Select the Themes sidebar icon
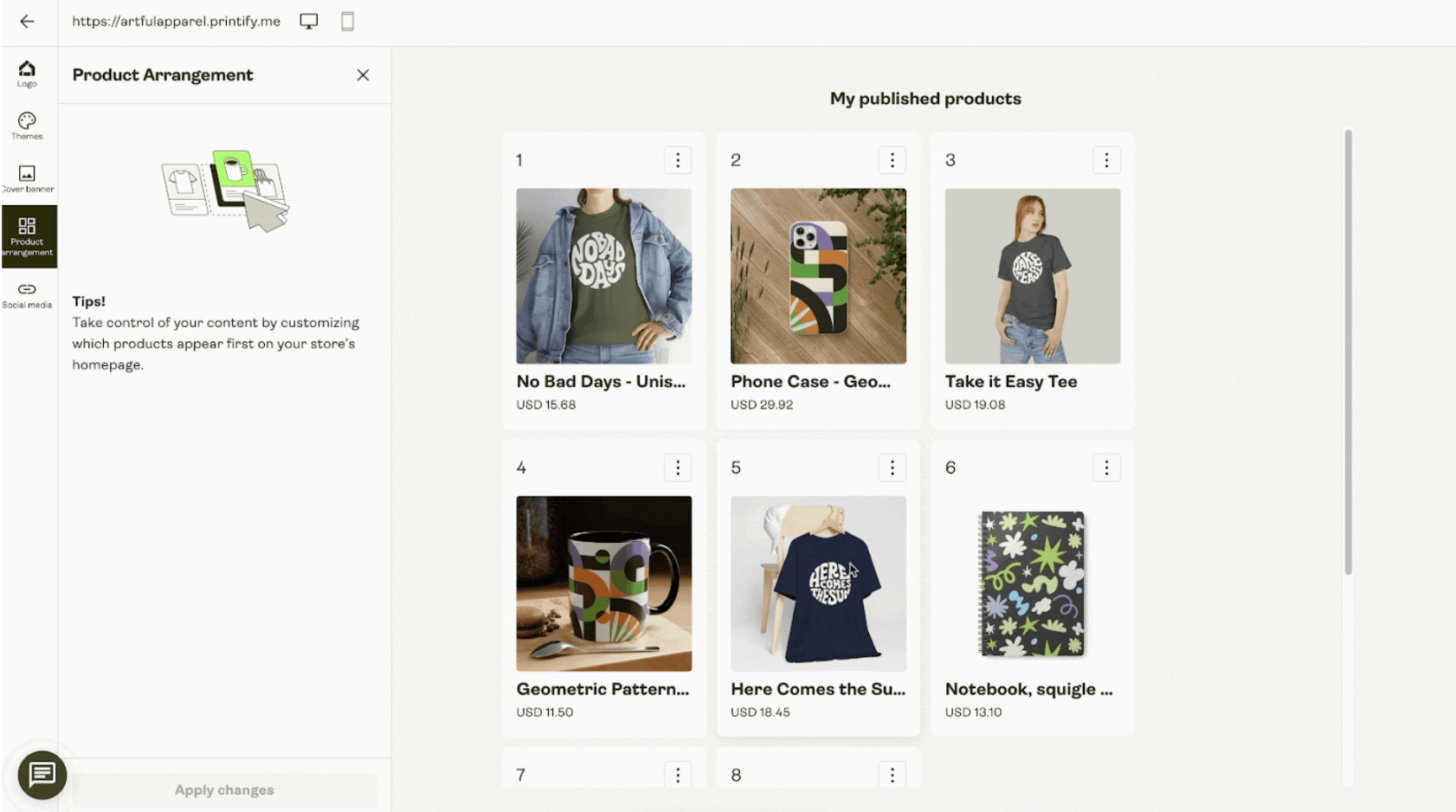 pos(27,125)
